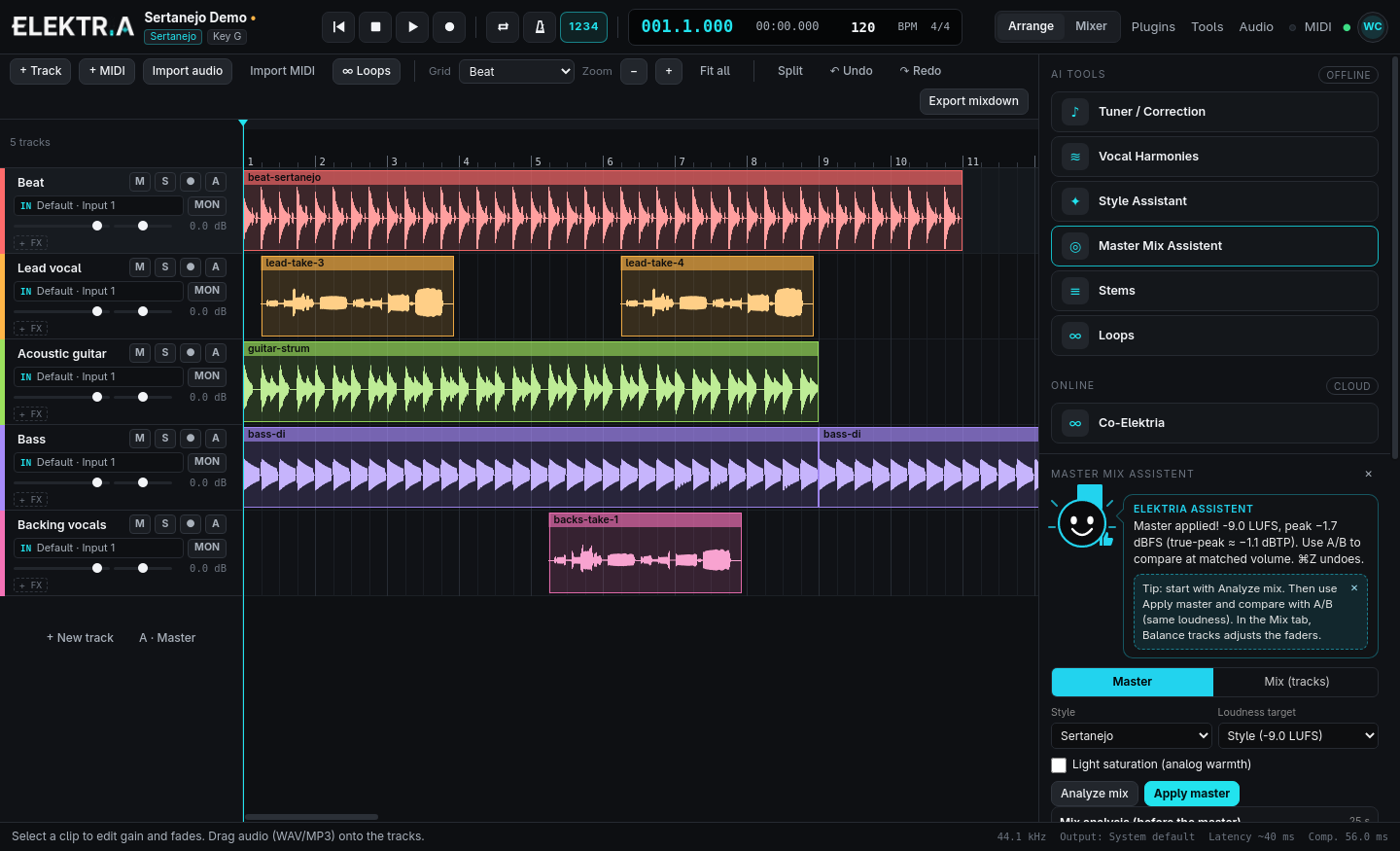This screenshot has width=1400, height=851.
Task: Select the backs-take-1 clip
Action: (646, 552)
